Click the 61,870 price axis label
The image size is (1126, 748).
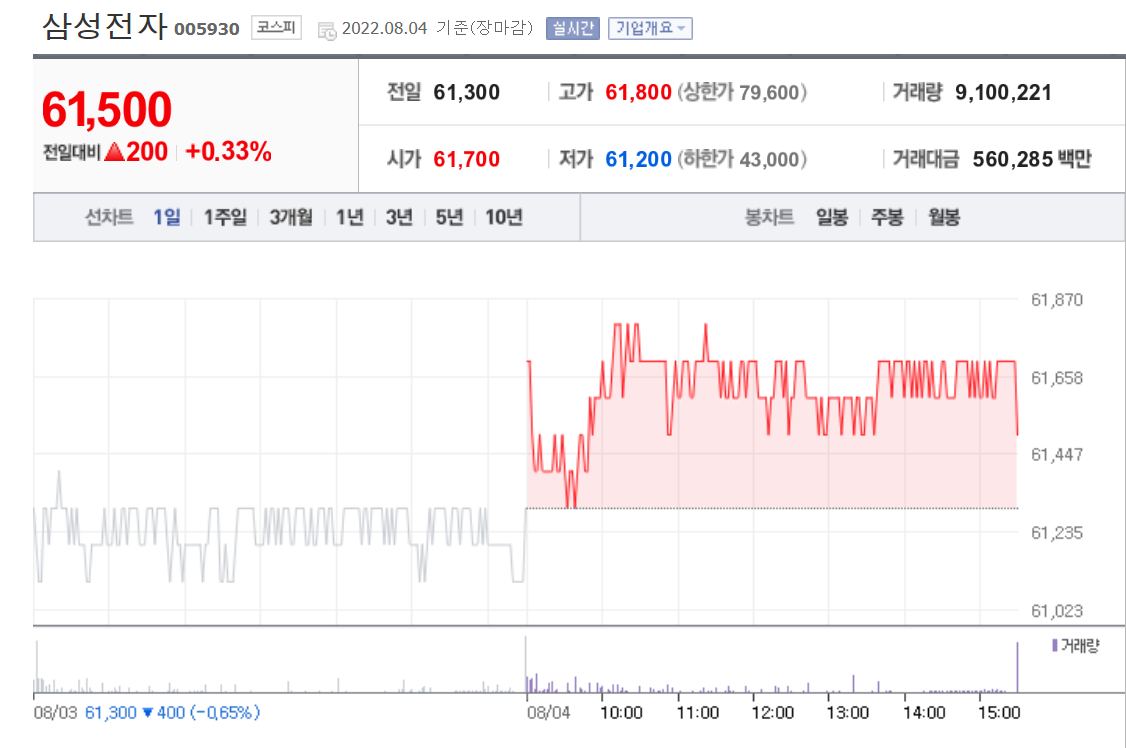tap(1057, 300)
